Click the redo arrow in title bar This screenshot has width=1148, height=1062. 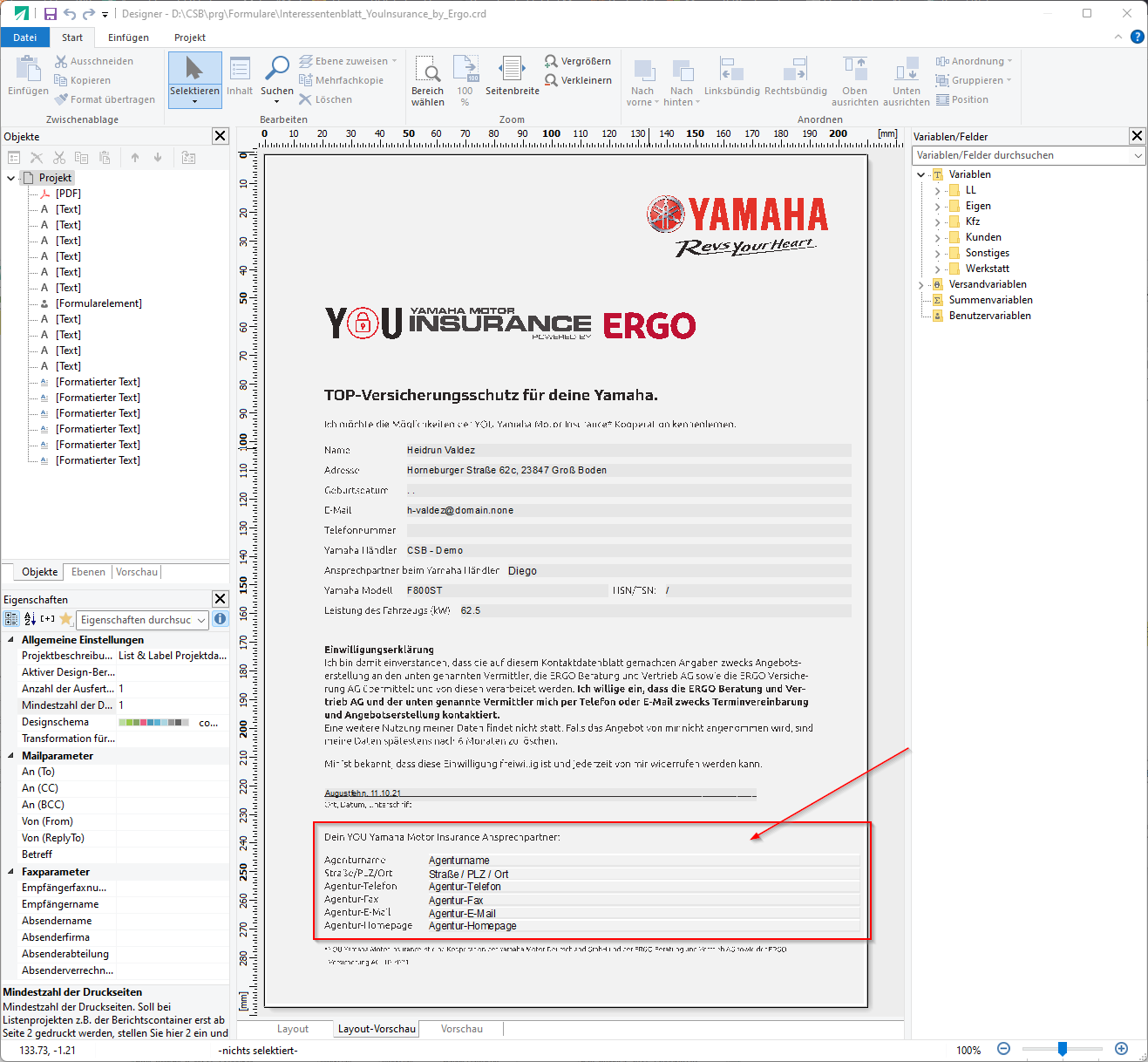[88, 14]
